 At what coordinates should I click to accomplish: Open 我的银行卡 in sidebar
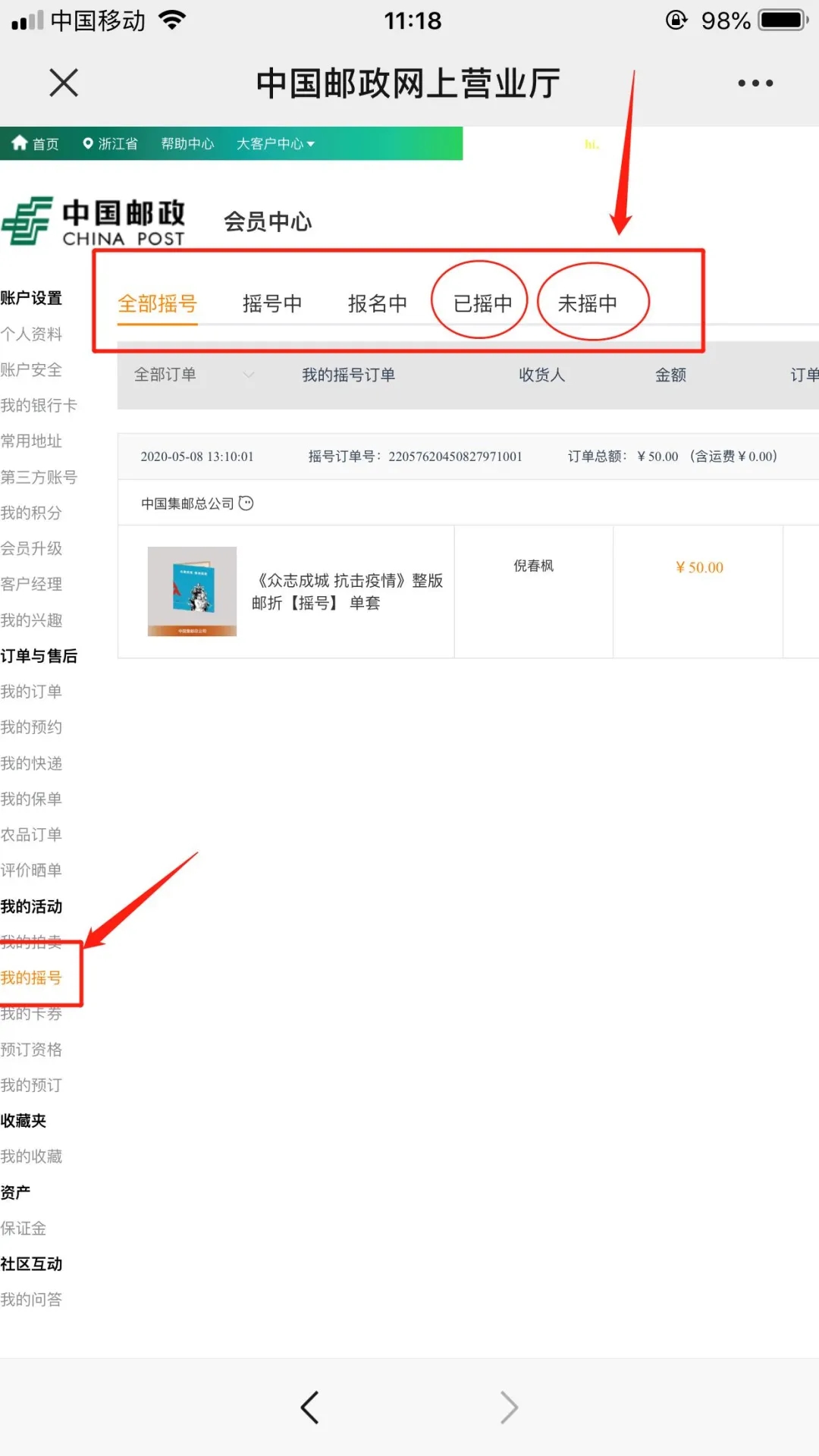tap(39, 405)
